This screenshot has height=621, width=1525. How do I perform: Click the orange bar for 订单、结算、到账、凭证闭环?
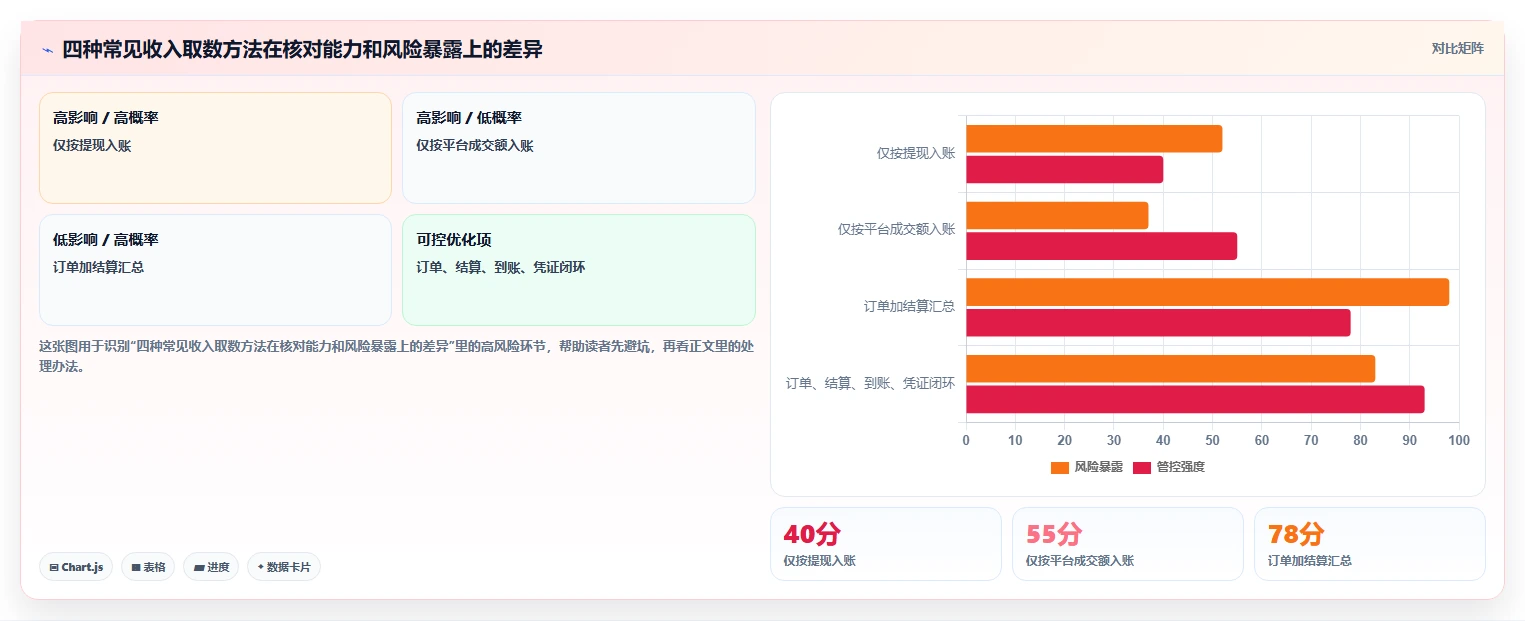coord(1170,368)
